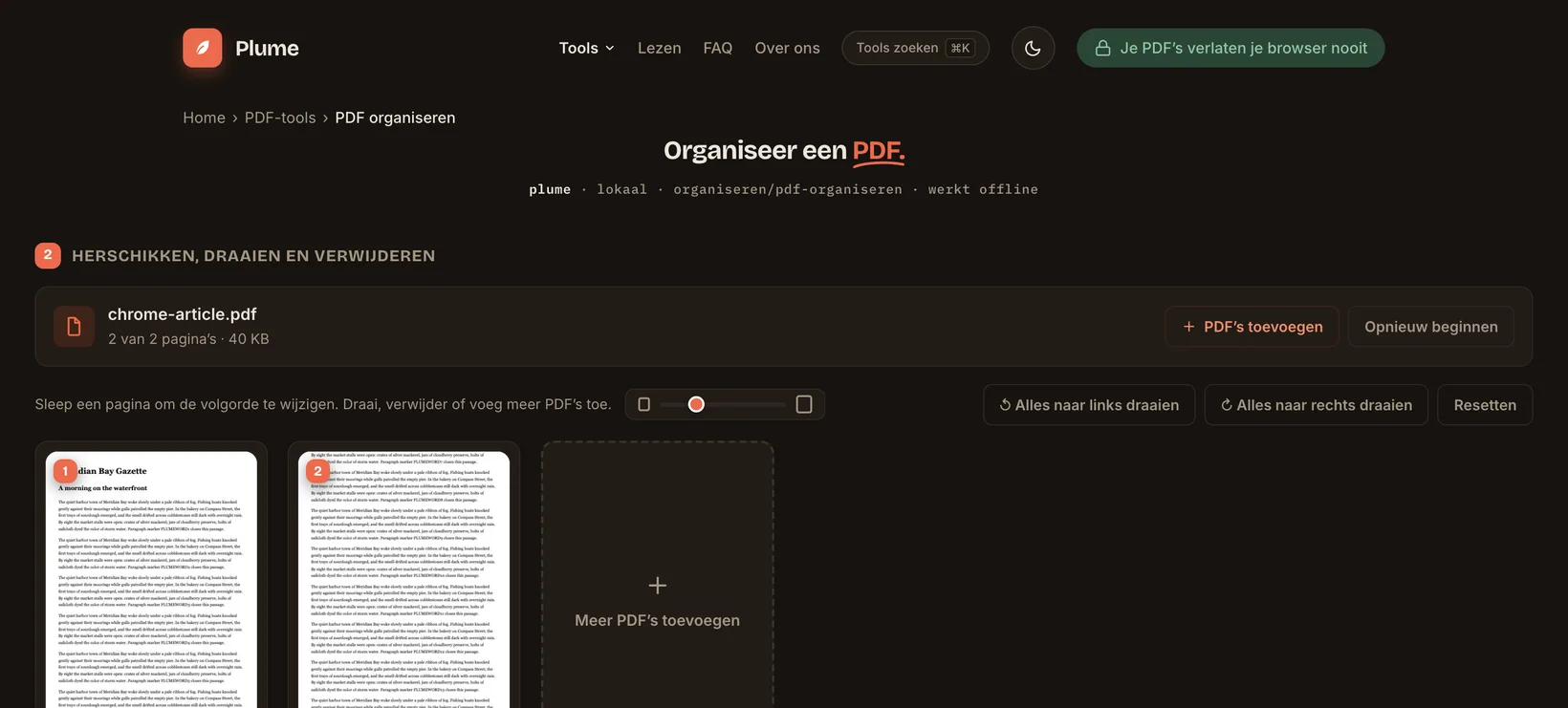Click the Je PDF's verlaten je browser nooit badge
Screen dimensions: 1568x708
pyautogui.click(x=1230, y=48)
